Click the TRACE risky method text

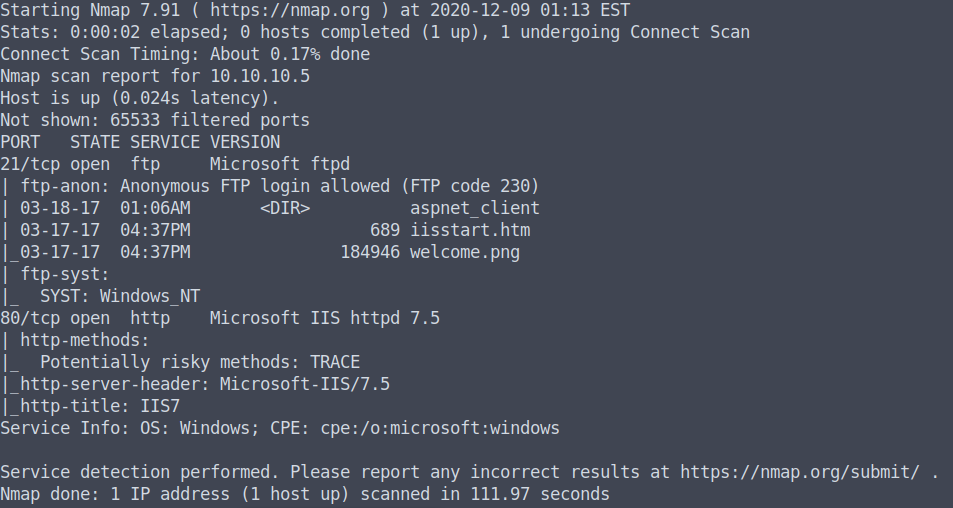334,362
